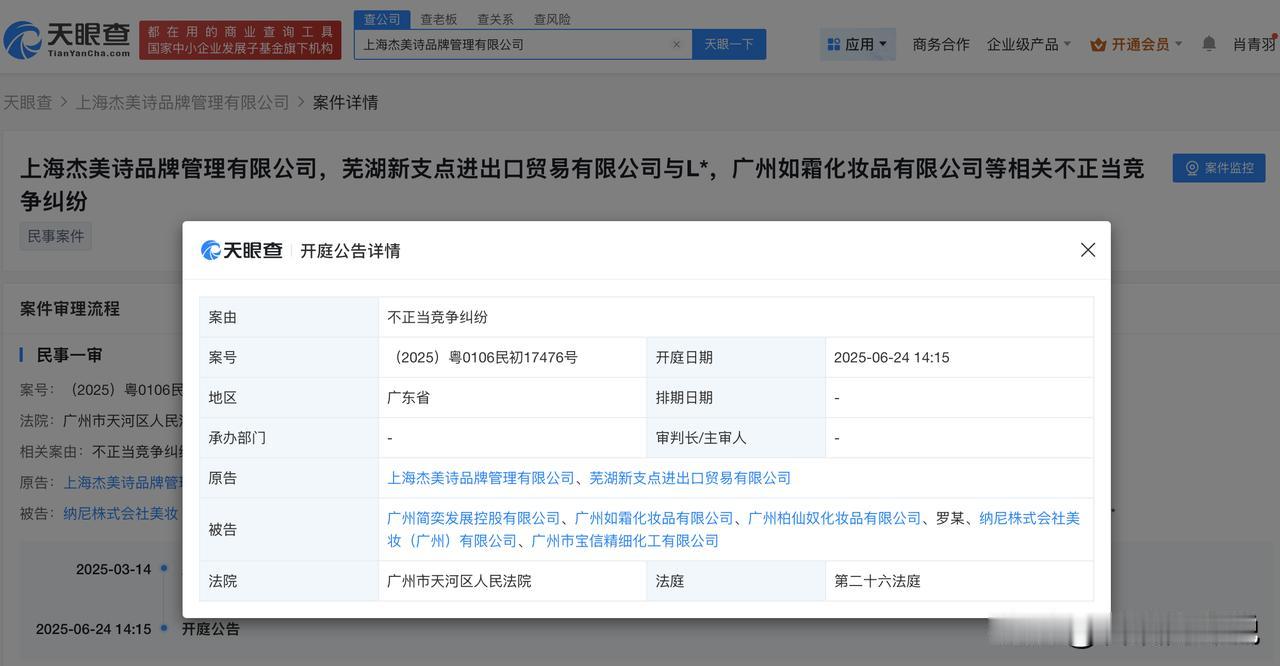Open the 应用 dropdown menu
The image size is (1280, 666).
coord(858,44)
